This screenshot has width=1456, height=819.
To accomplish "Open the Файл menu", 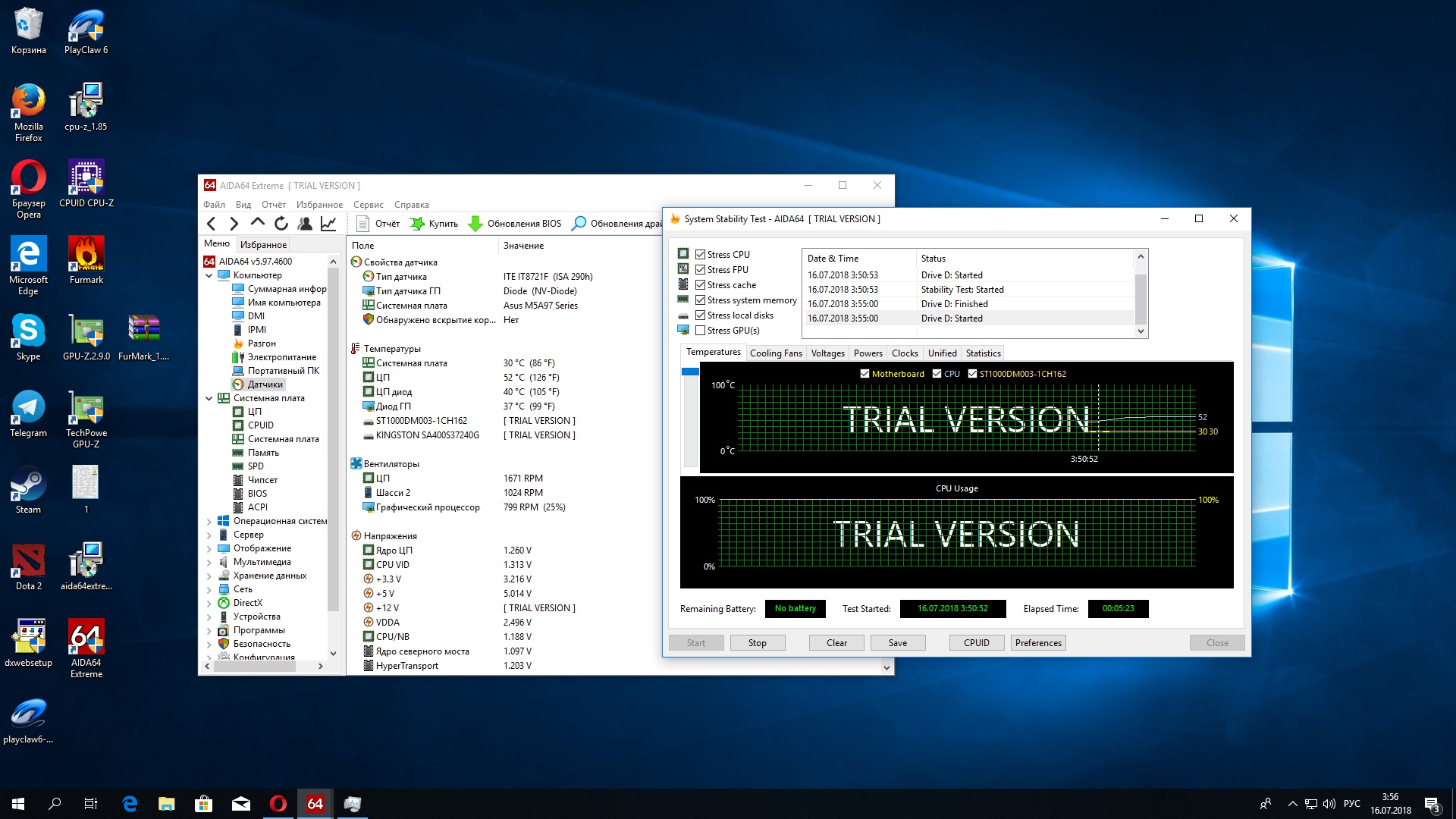I will [x=214, y=205].
